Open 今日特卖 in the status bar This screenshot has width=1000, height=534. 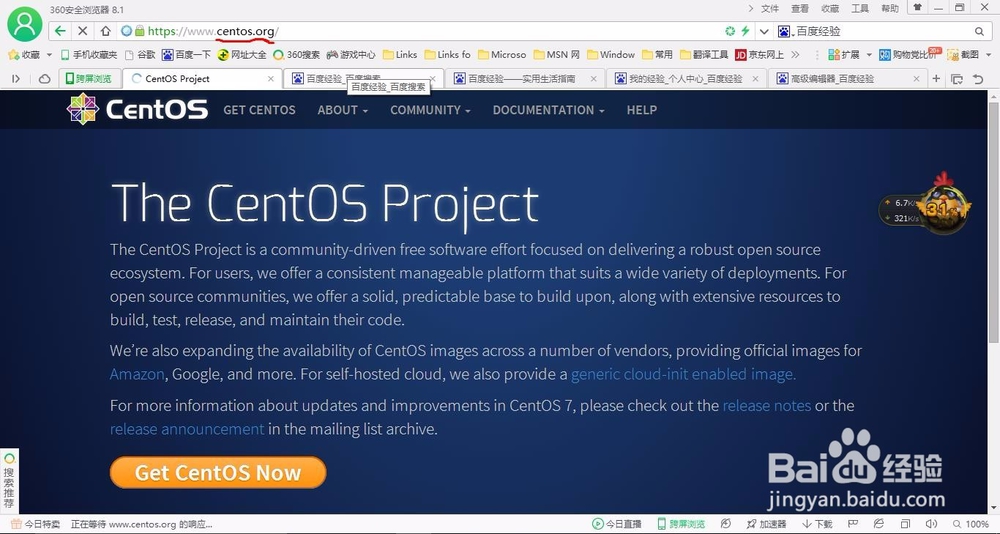point(36,524)
